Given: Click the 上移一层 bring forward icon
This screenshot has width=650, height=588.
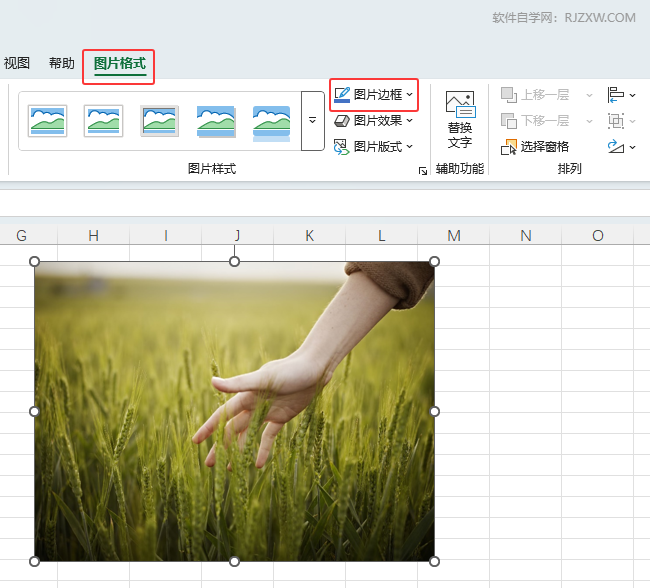Looking at the screenshot, I should tap(509, 95).
